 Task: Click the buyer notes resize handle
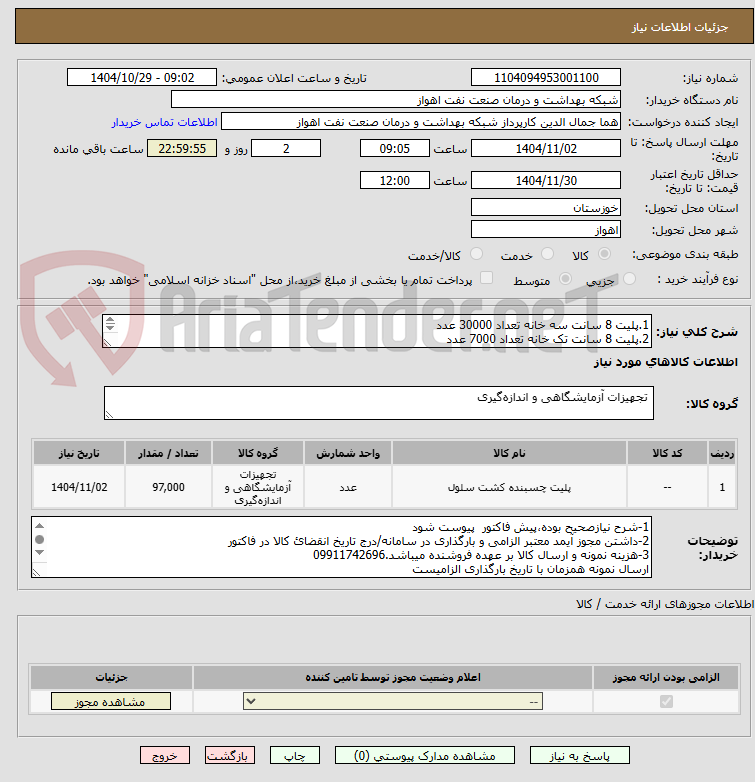(36, 573)
